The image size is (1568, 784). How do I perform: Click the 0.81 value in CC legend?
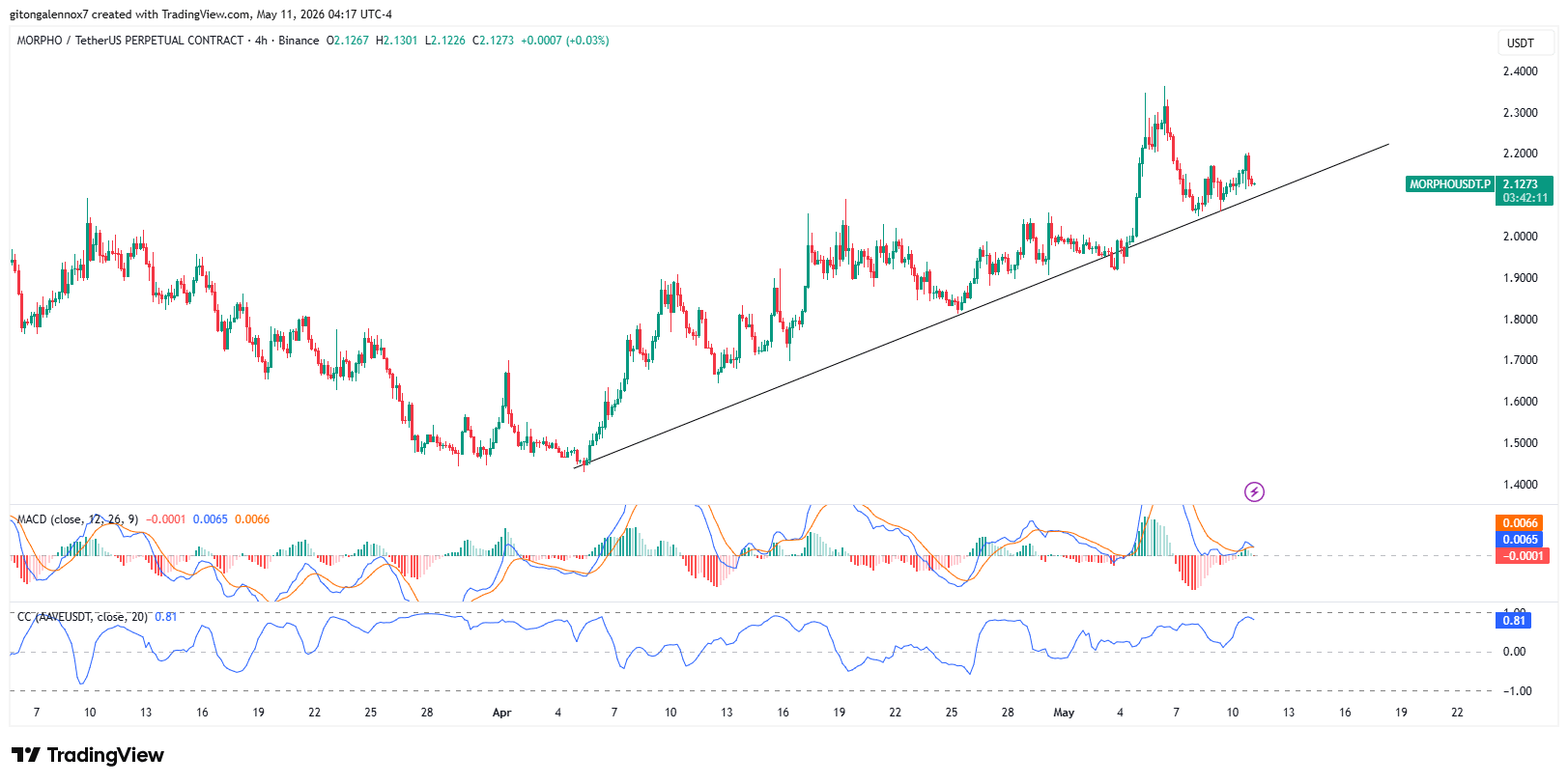pyautogui.click(x=166, y=617)
